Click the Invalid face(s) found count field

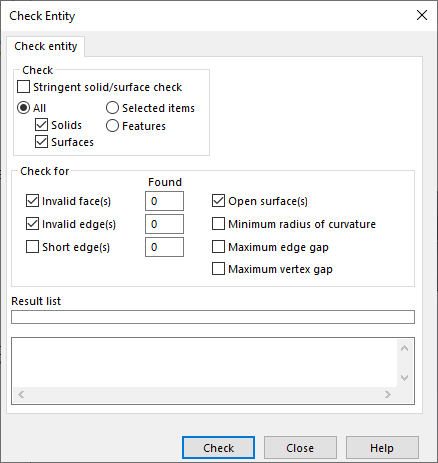[164, 201]
